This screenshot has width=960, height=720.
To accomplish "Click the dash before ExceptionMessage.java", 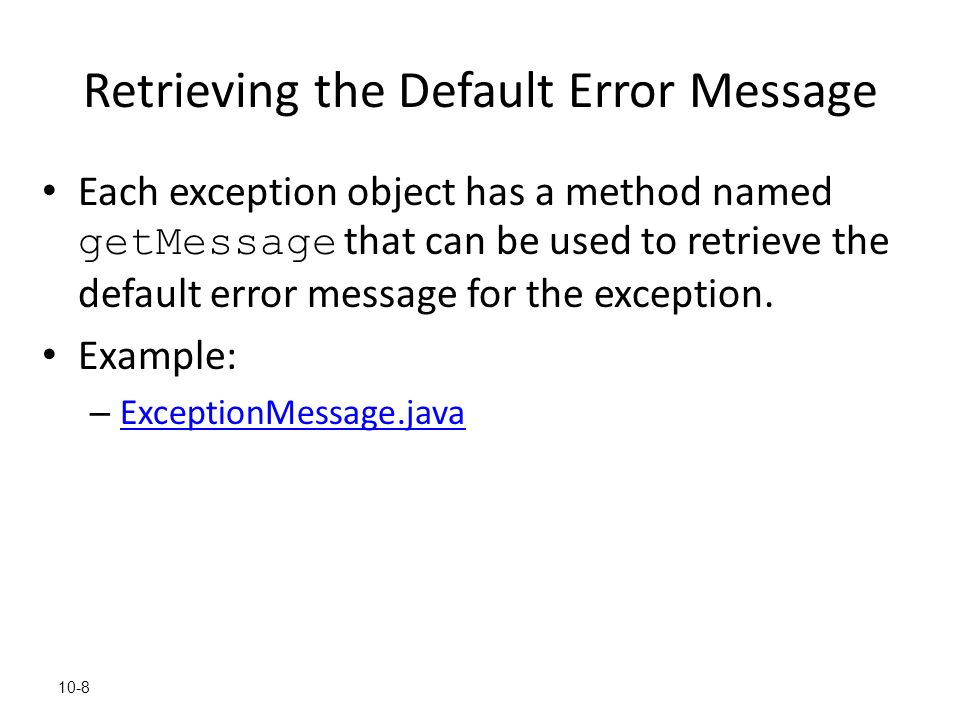I will pyautogui.click(x=99, y=414).
